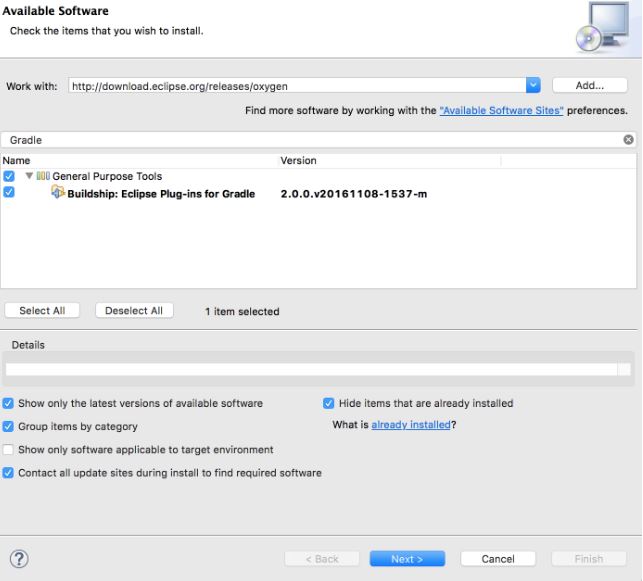This screenshot has height=581, width=643.
Task: Click the help question mark icon
Action: [19, 558]
